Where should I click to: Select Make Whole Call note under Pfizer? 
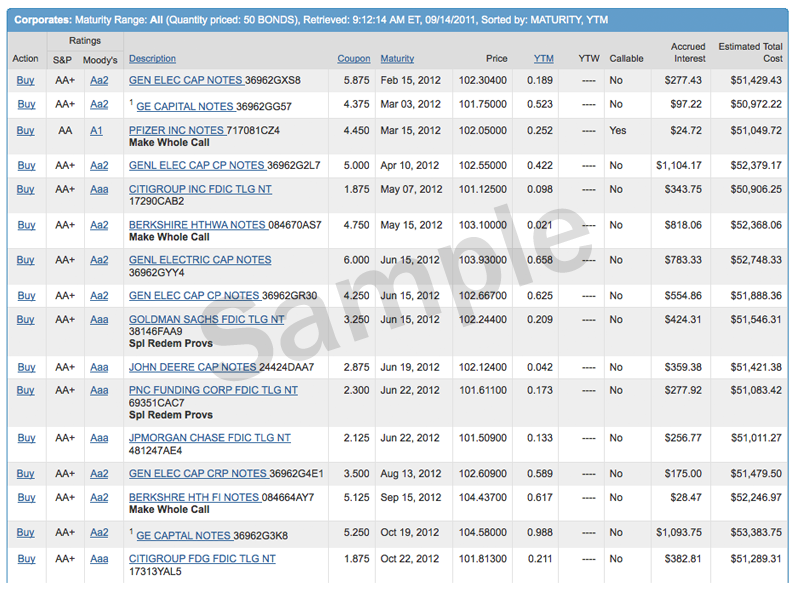169,143
